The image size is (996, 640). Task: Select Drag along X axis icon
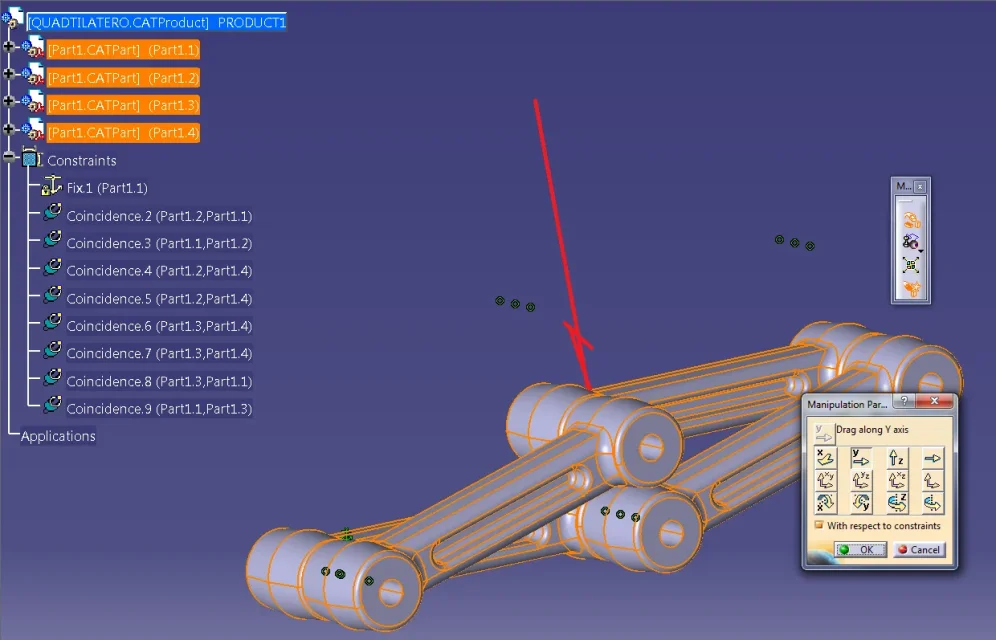coord(825,458)
